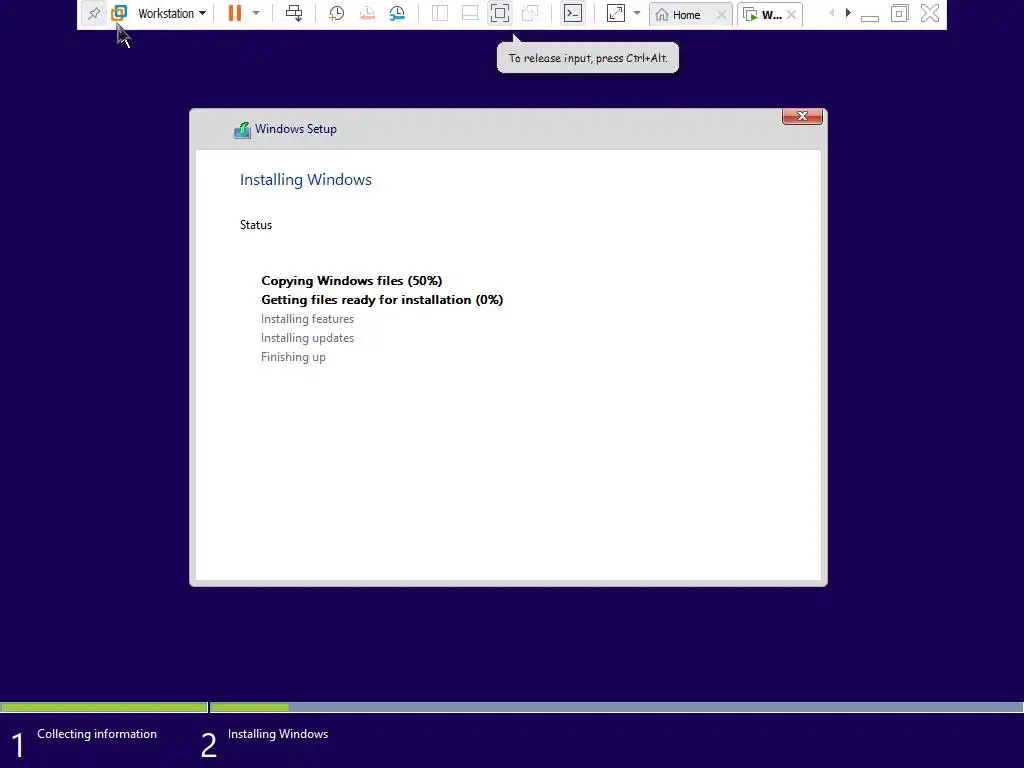Close the VMware Workstation window
The height and width of the screenshot is (768, 1024).
930,13
